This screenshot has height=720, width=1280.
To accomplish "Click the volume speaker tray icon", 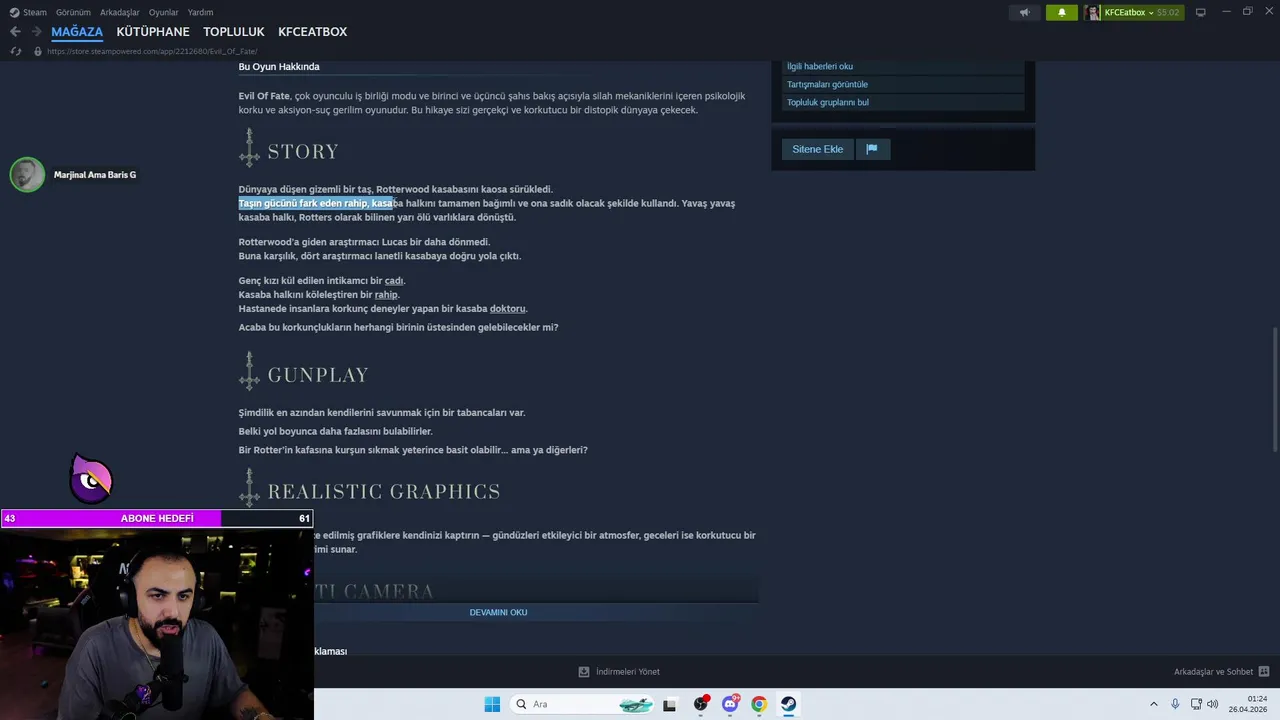I will (x=1213, y=704).
